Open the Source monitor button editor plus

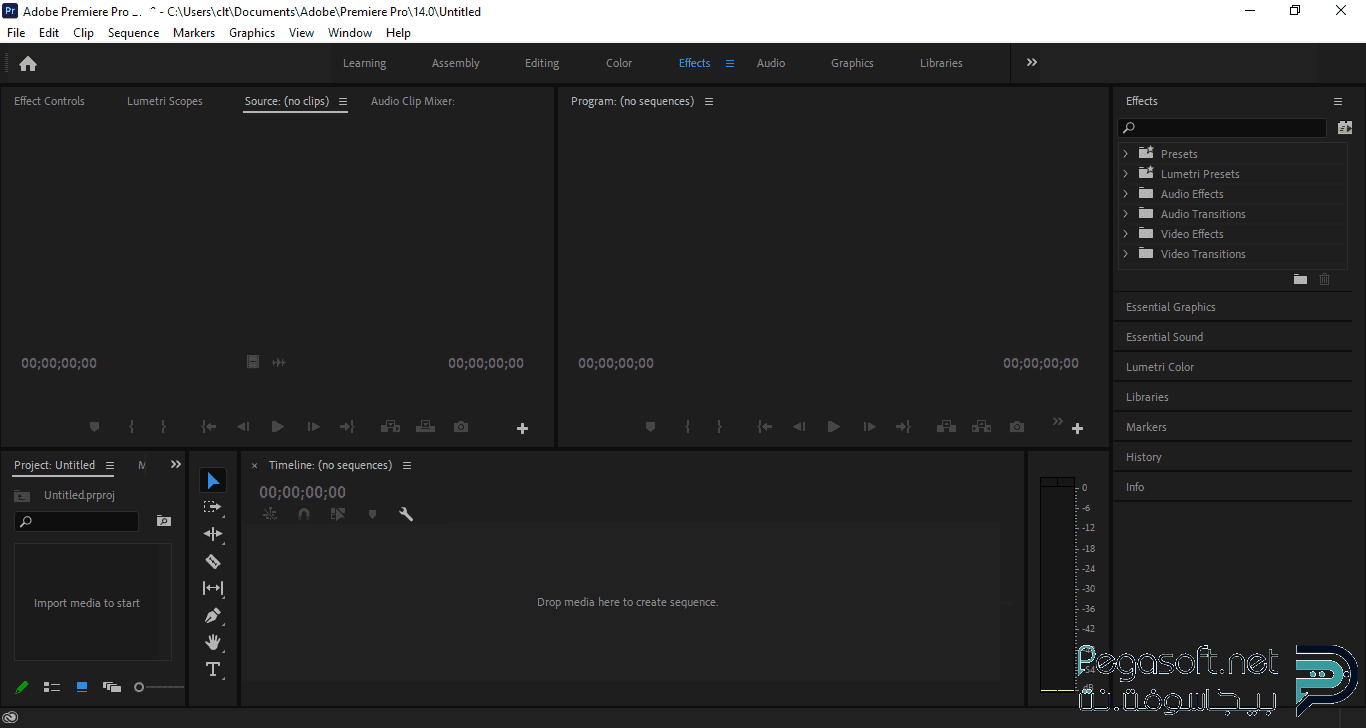click(522, 428)
